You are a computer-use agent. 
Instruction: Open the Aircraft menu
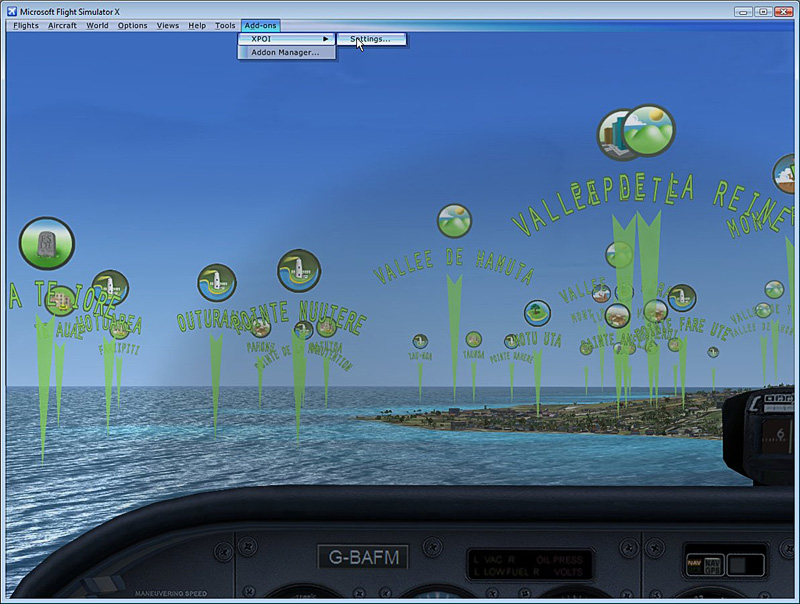point(61,25)
